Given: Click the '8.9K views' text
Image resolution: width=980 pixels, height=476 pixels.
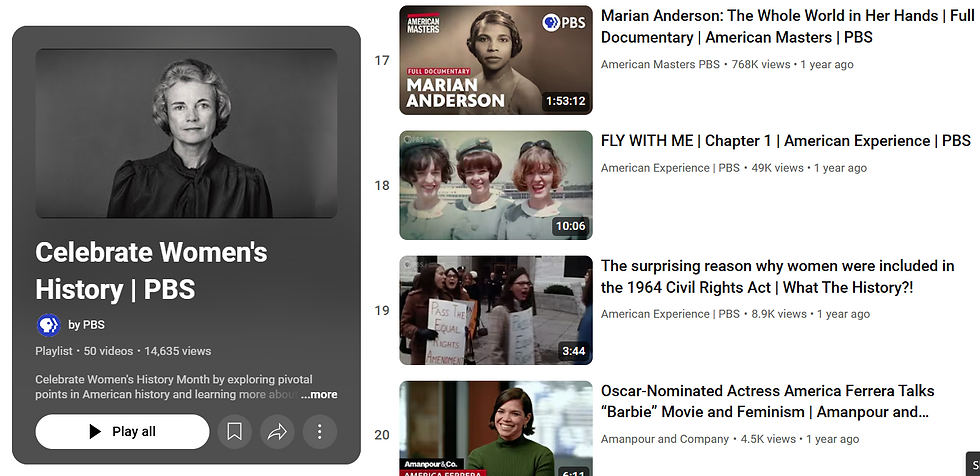Looking at the screenshot, I should [779, 314].
